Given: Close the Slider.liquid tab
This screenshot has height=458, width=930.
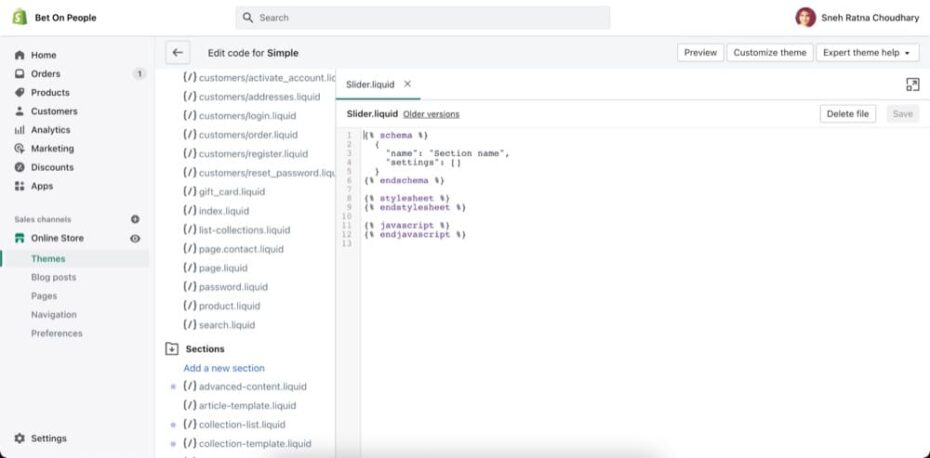Looking at the screenshot, I should click(x=407, y=85).
